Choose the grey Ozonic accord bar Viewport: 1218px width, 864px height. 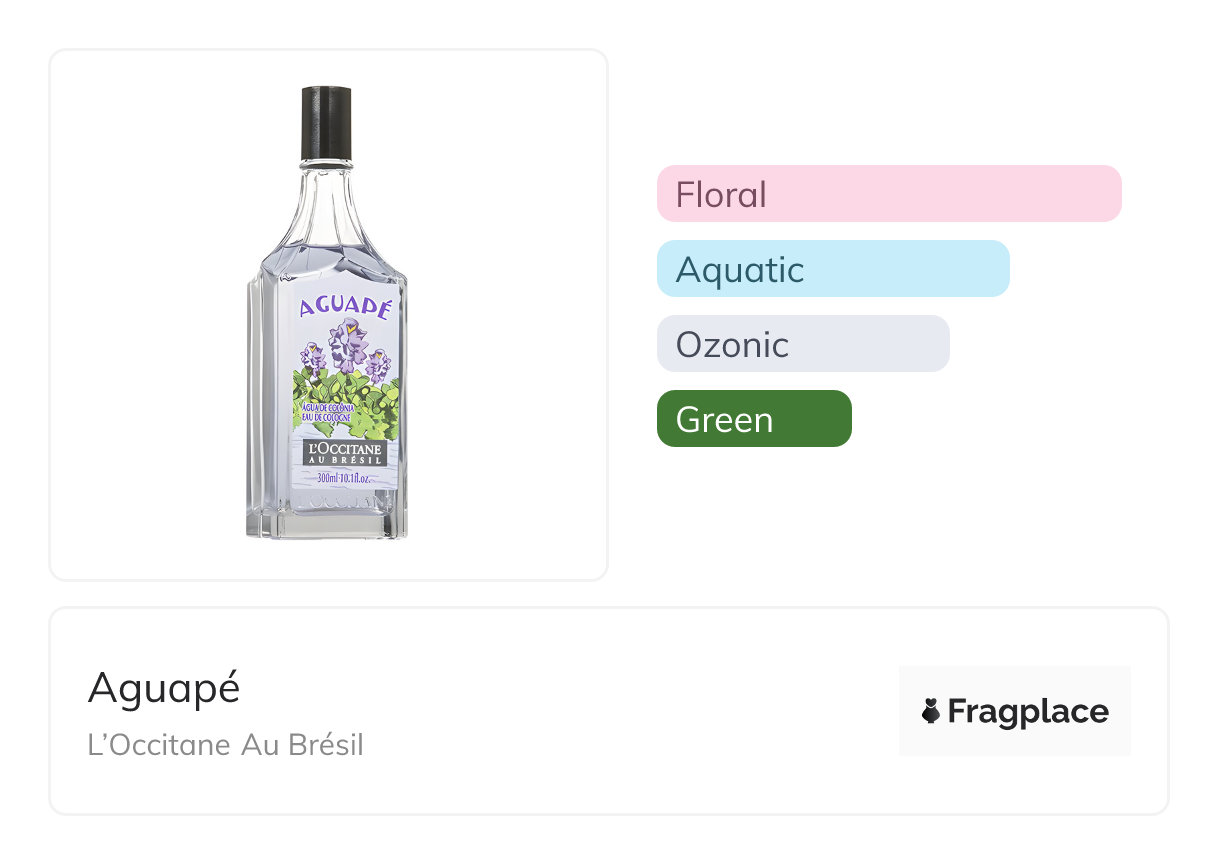coord(802,343)
